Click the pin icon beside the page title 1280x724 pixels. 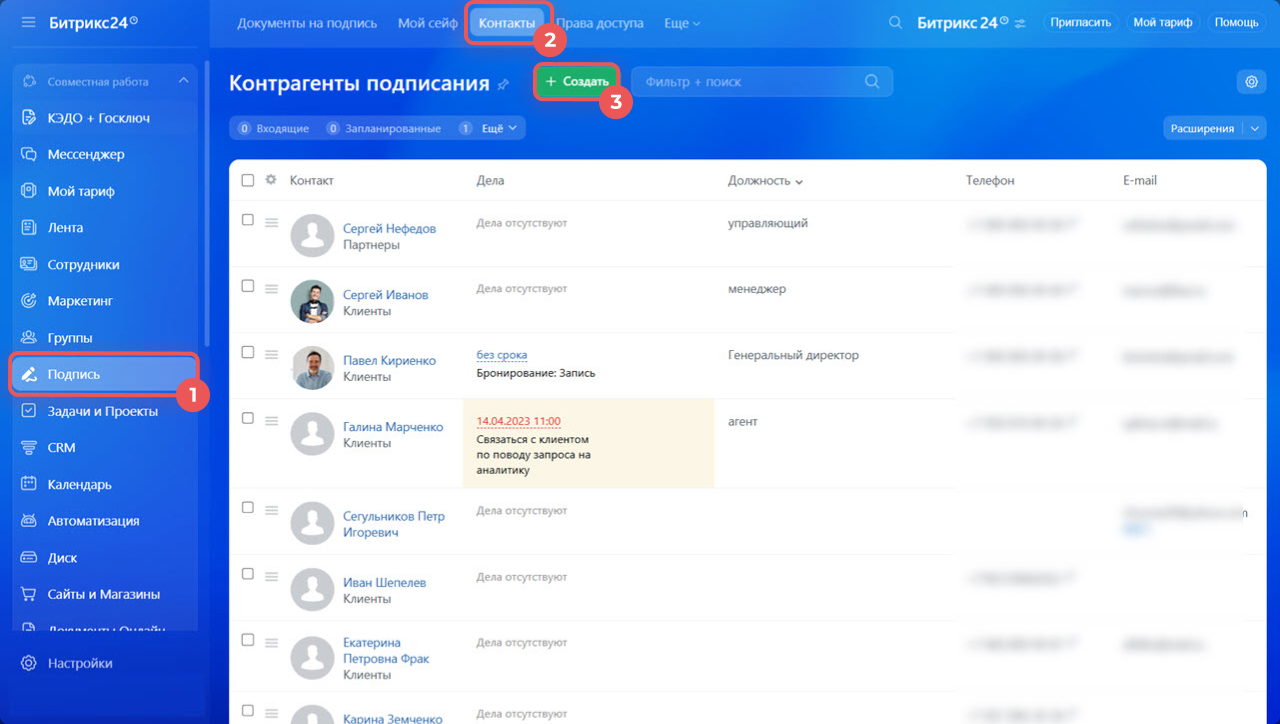503,85
